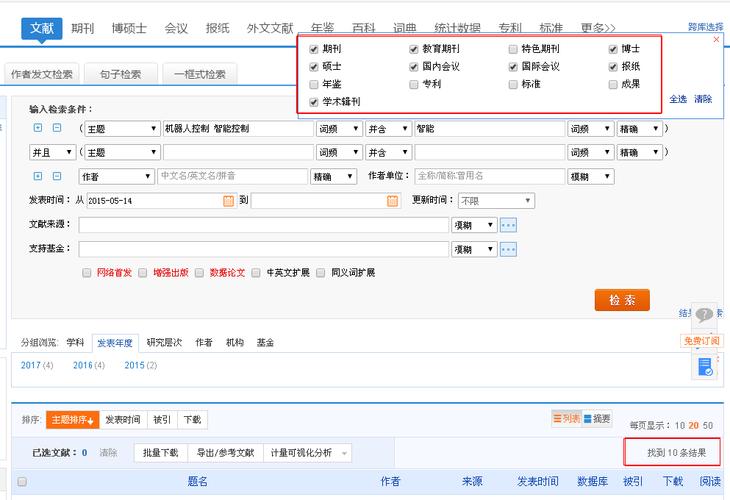Remove the author row using the minus icon

tap(57, 176)
